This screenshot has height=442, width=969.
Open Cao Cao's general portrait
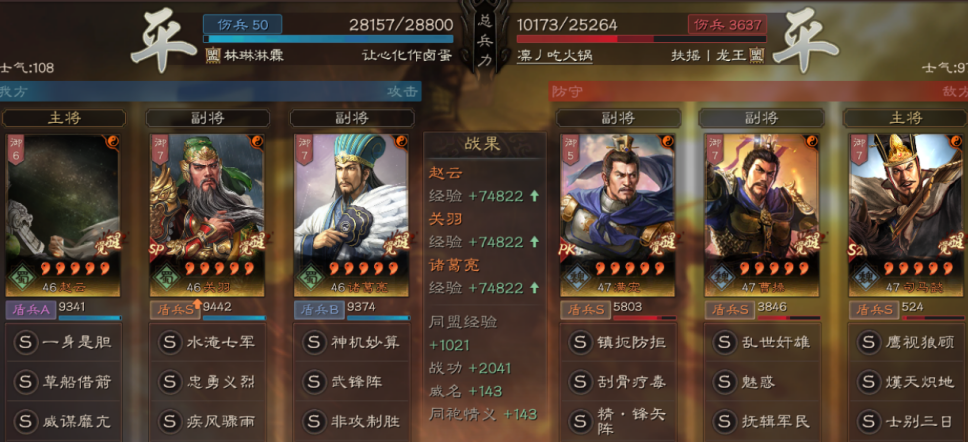click(x=762, y=215)
